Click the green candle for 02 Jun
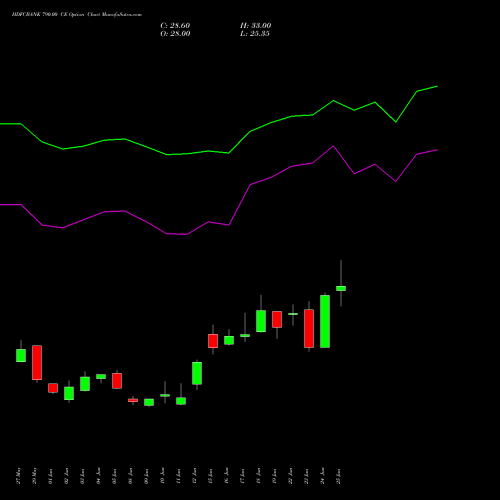The height and width of the screenshot is (500, 500). (69, 393)
